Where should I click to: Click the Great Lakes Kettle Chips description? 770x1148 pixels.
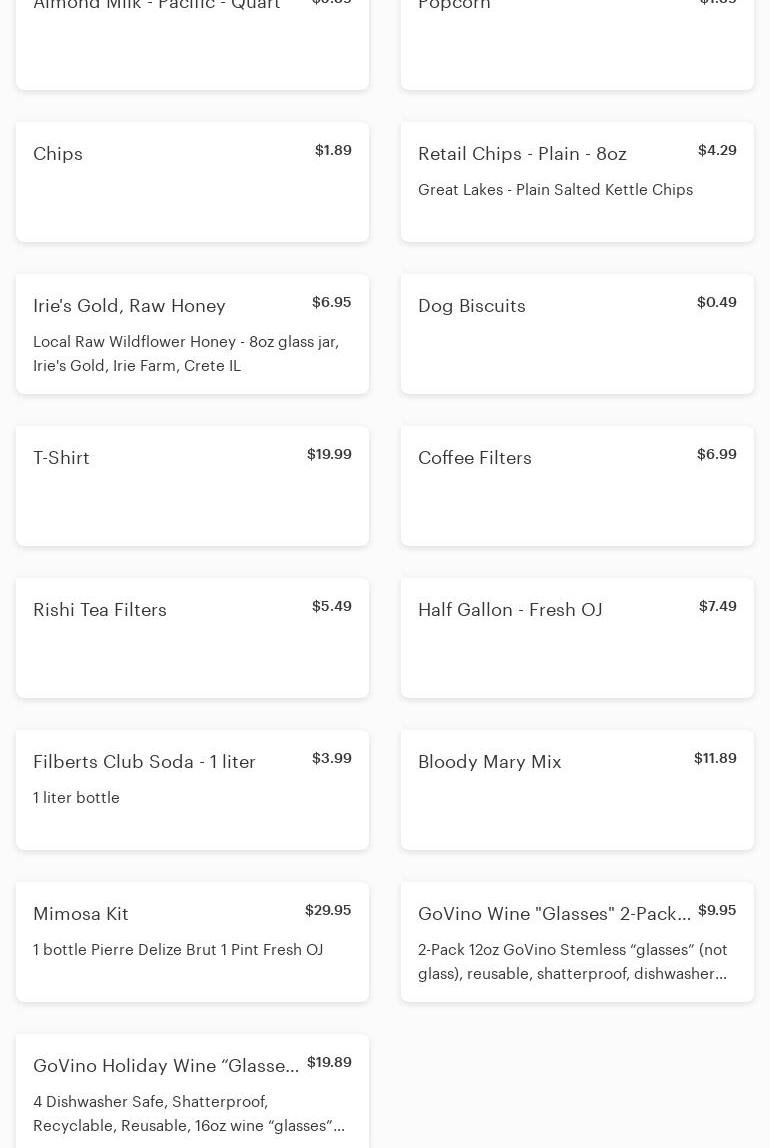click(555, 190)
